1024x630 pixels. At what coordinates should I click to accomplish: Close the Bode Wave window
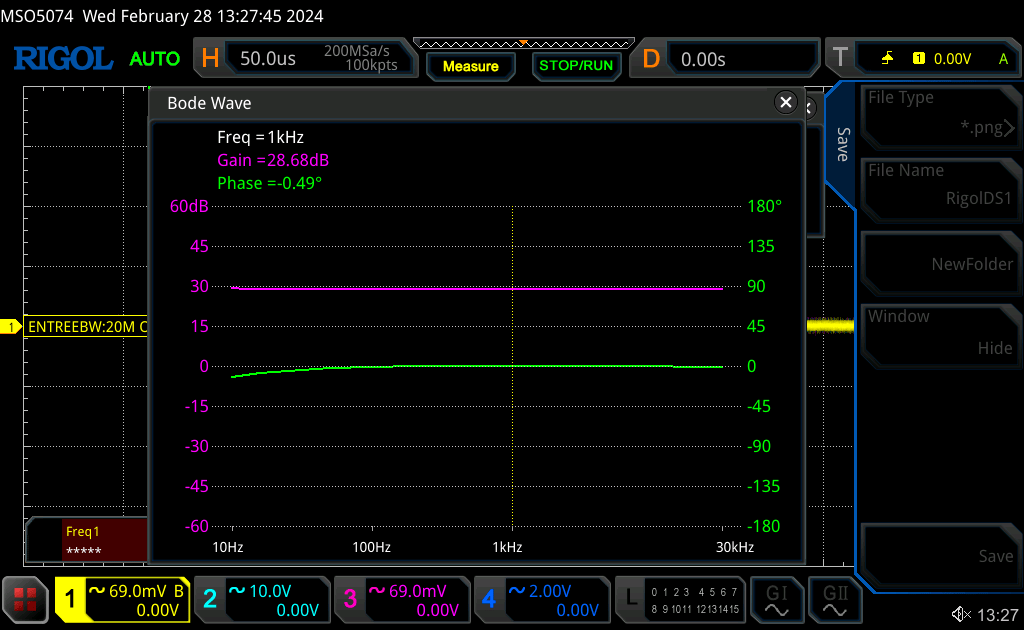point(786,102)
